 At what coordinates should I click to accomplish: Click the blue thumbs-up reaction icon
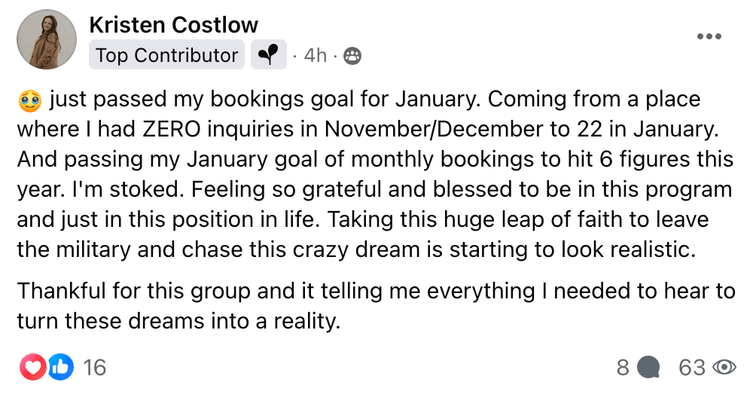click(x=60, y=367)
